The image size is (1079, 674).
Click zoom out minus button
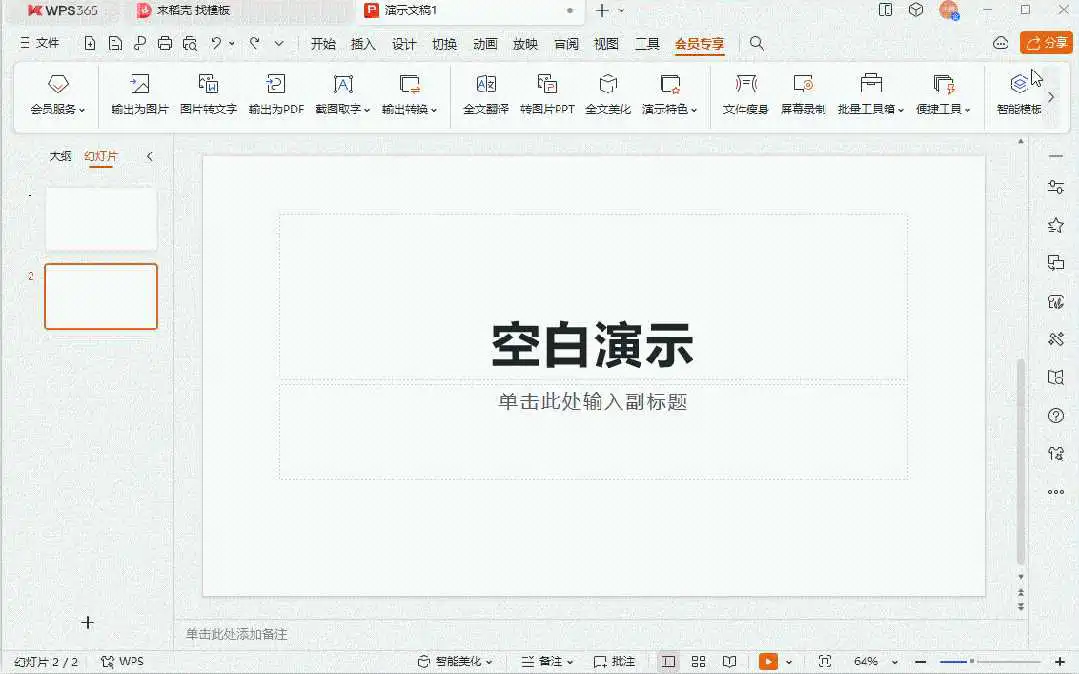click(921, 662)
